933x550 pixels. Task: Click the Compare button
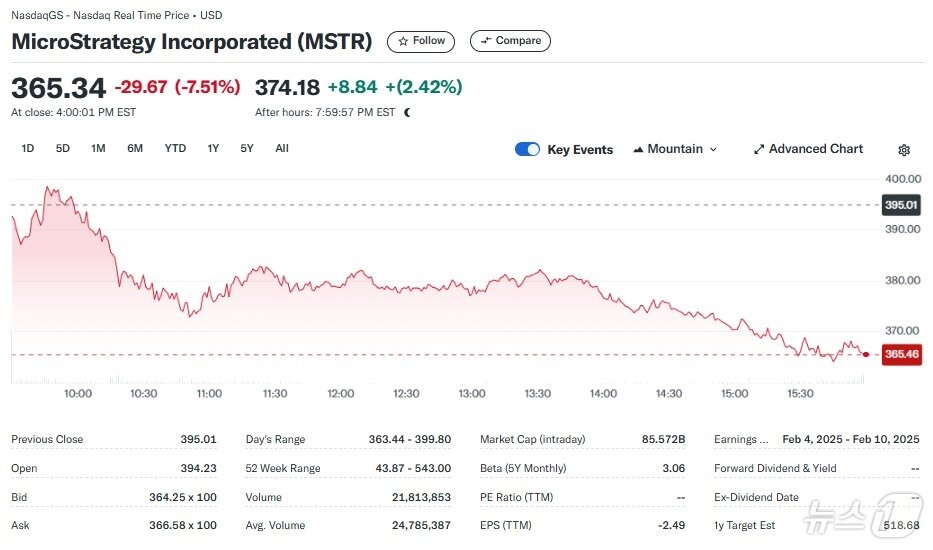[x=510, y=41]
